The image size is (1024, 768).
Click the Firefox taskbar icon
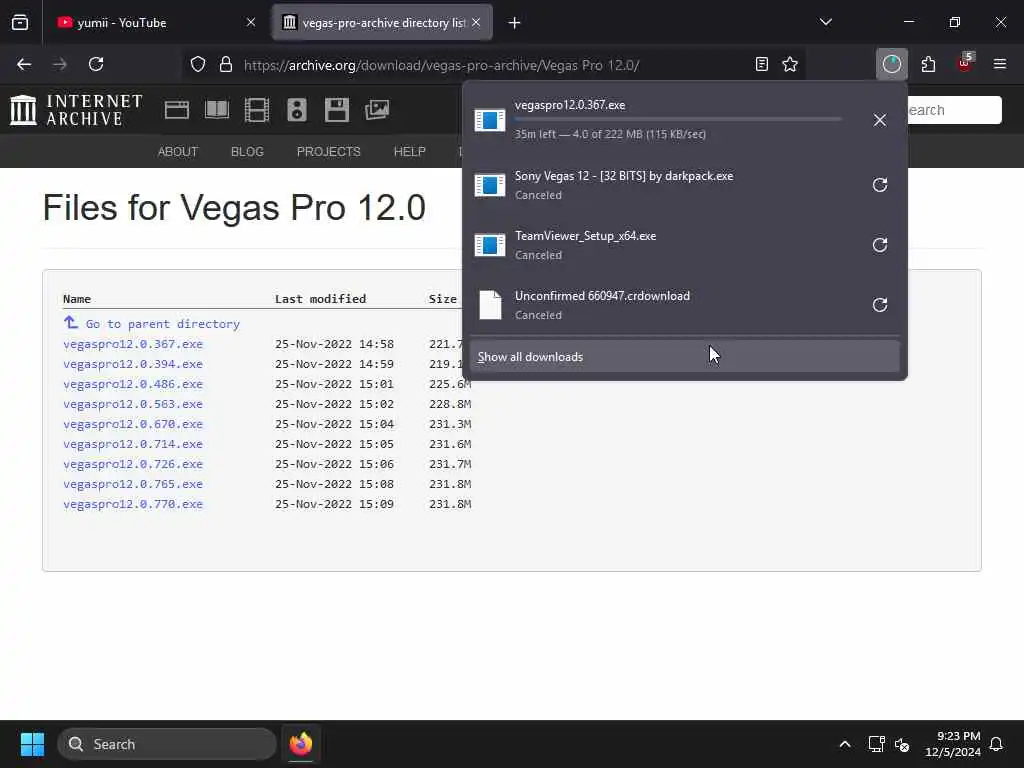click(x=301, y=744)
